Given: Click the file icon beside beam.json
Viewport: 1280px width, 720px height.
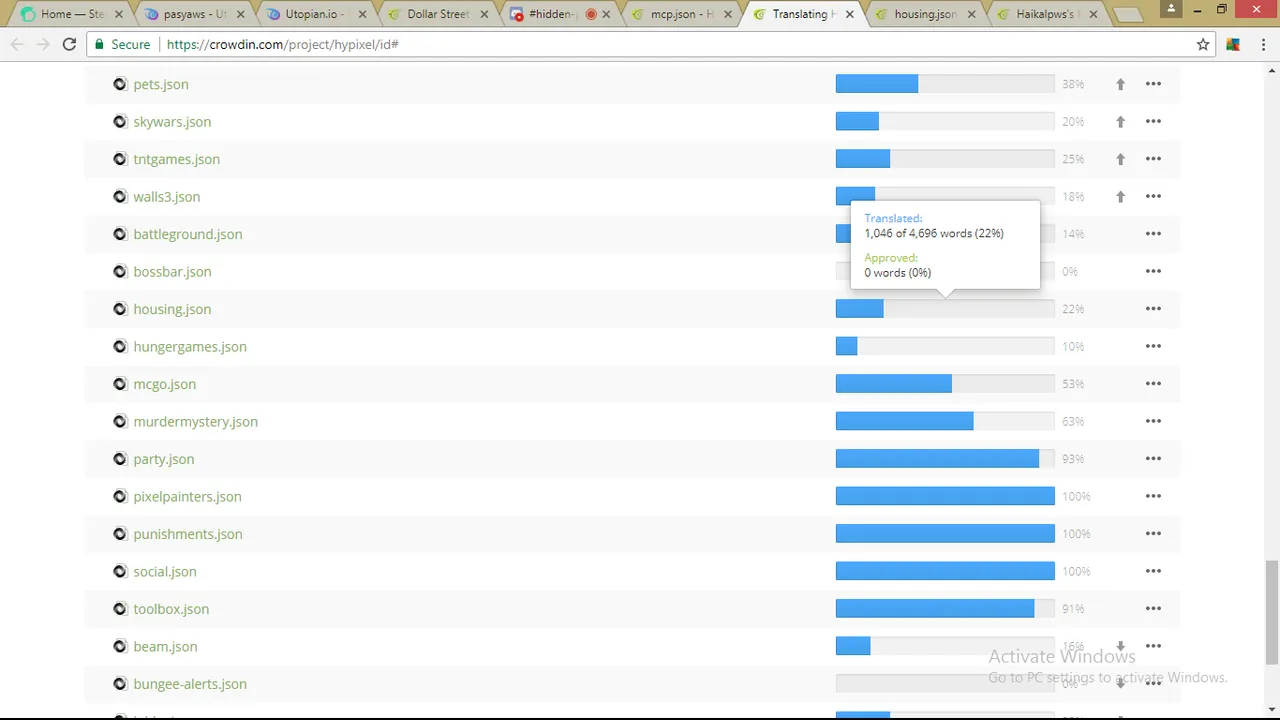Looking at the screenshot, I should [x=120, y=647].
